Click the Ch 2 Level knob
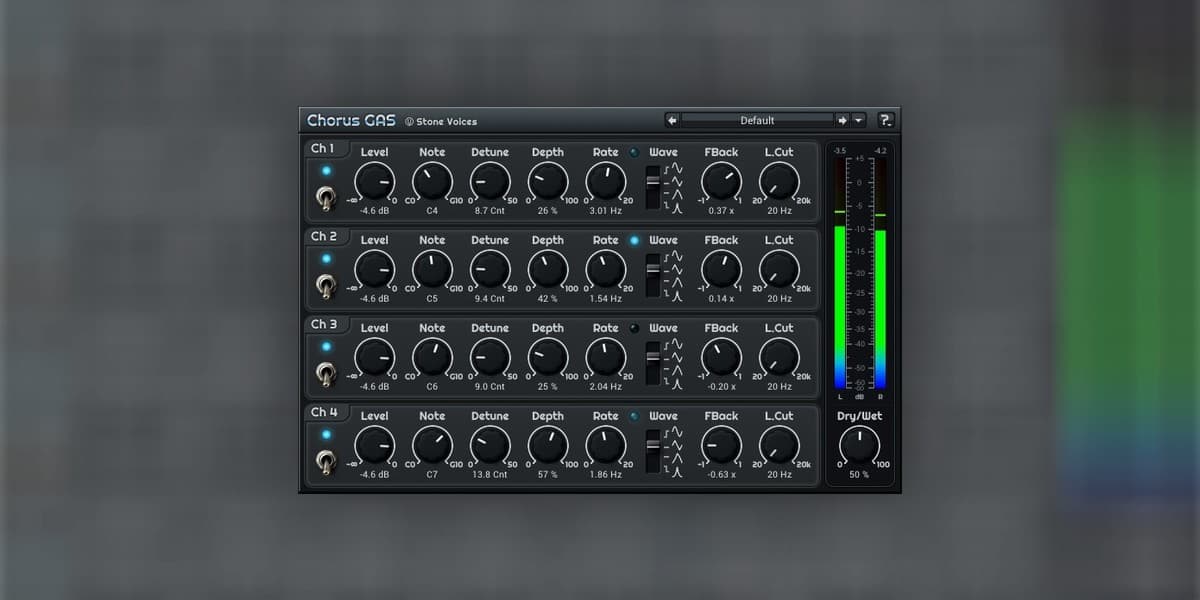The width and height of the screenshot is (1200, 600). pyautogui.click(x=374, y=270)
